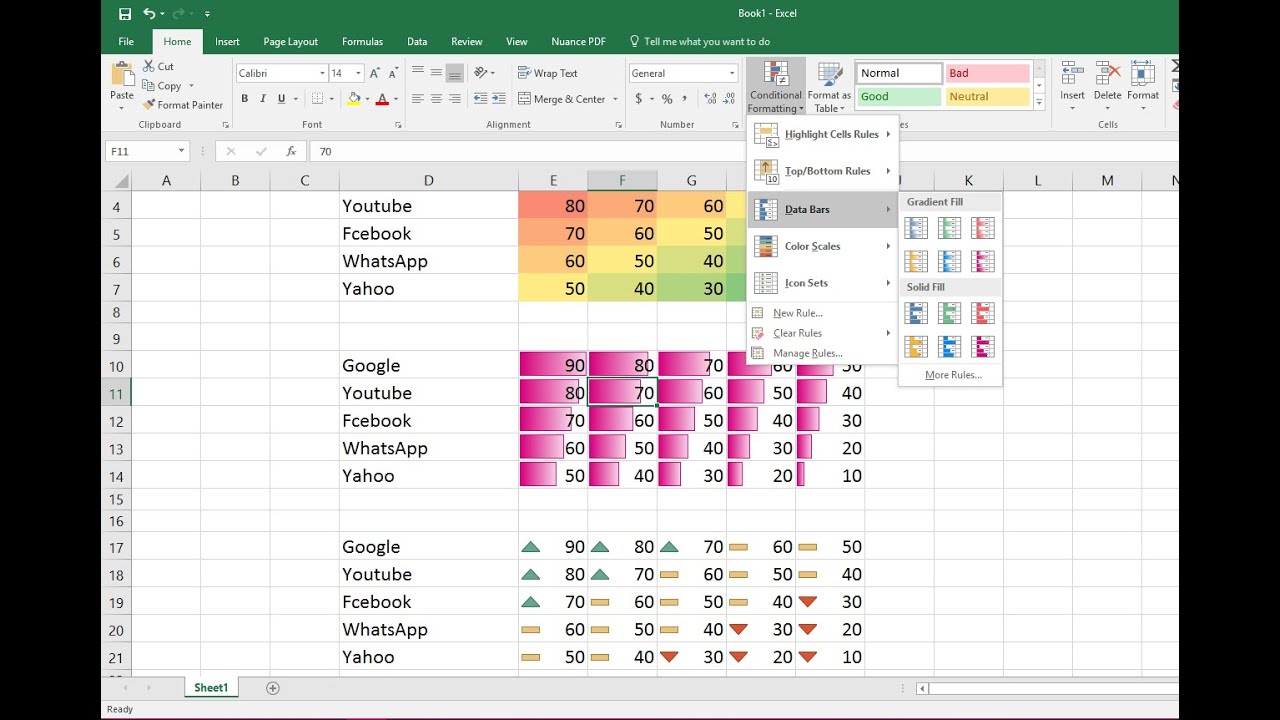This screenshot has width=1280, height=720.
Task: Choose the orange solid fill data bar
Action: 916,346
